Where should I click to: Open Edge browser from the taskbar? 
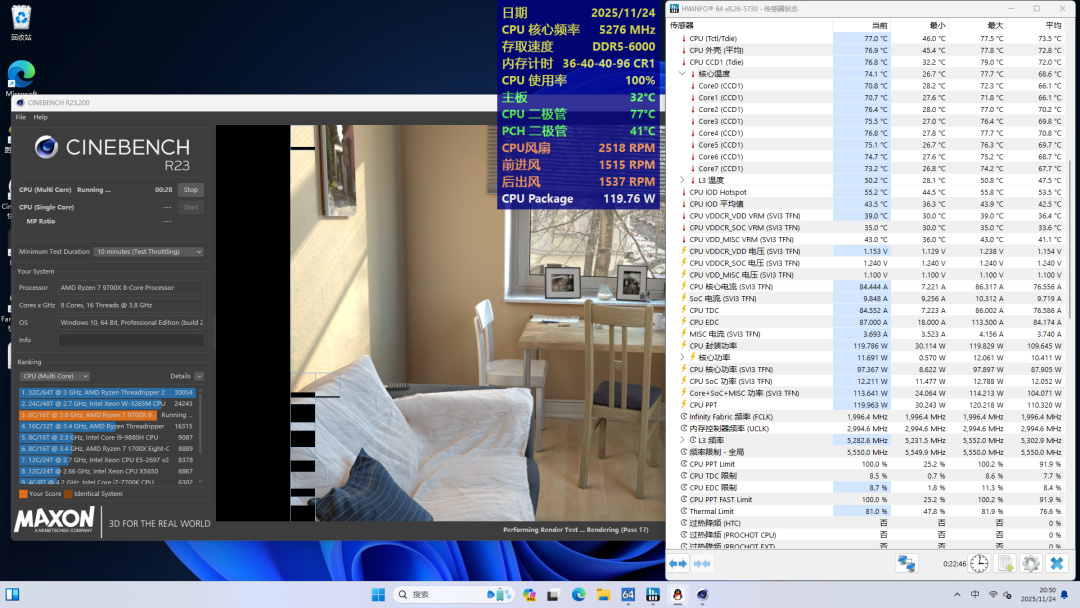point(578,594)
